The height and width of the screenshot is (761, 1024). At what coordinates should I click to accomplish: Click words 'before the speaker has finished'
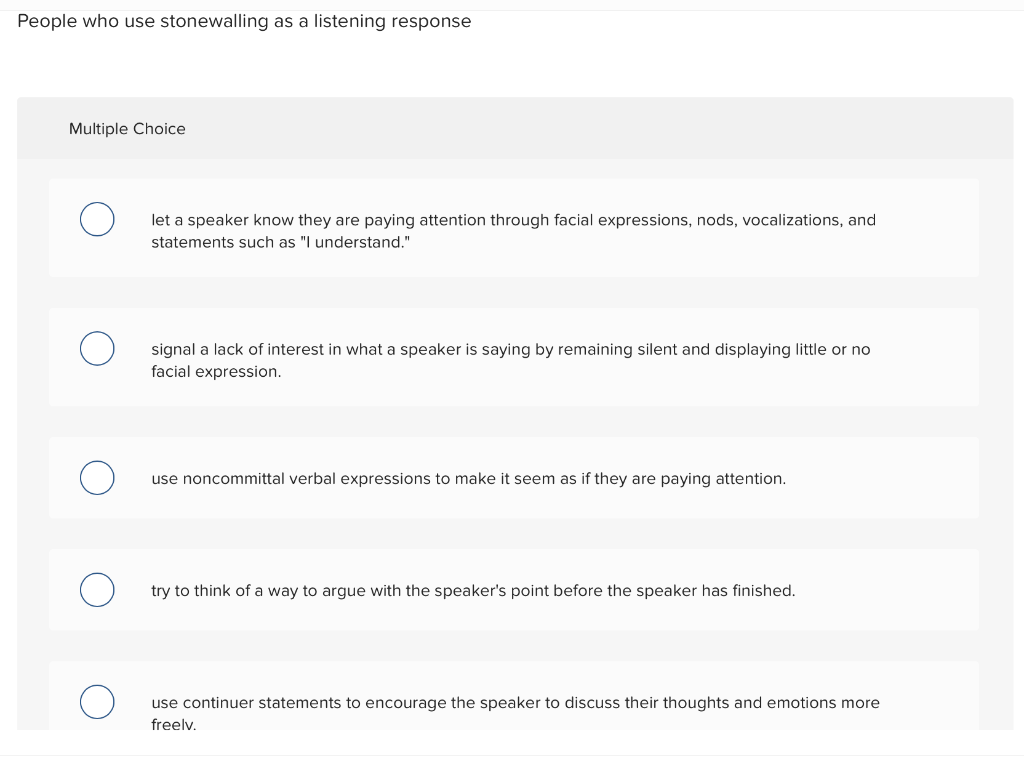(x=681, y=591)
